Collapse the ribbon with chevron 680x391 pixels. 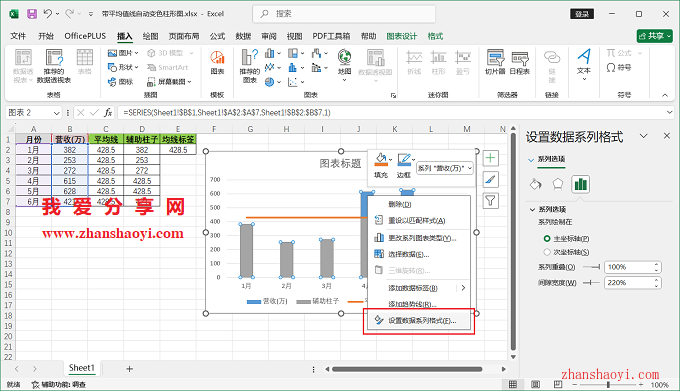(665, 95)
